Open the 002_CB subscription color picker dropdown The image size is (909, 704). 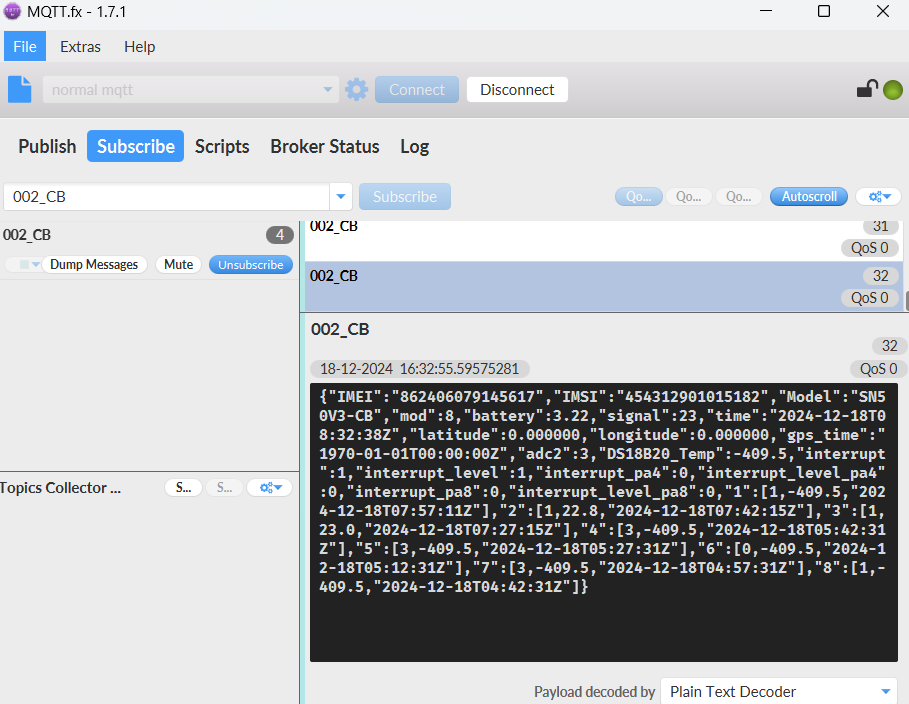pos(23,264)
